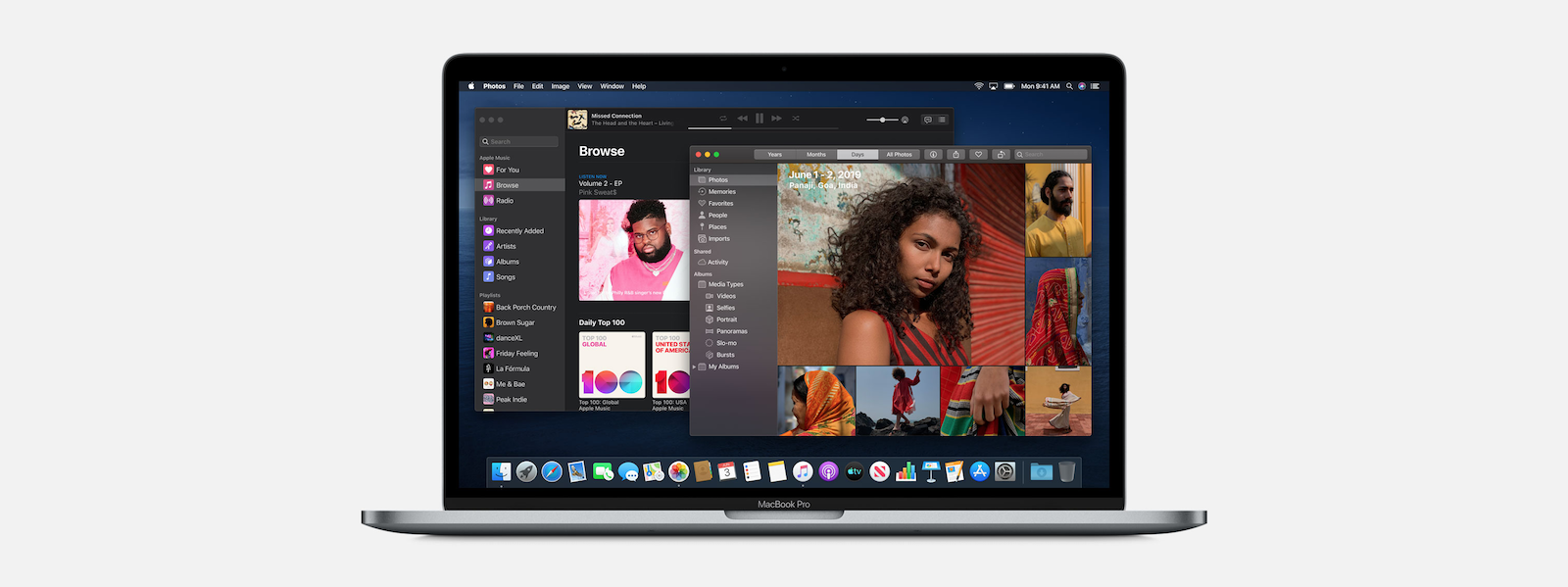Viewport: 1568px width, 587px height.
Task: Open the Top 100: Global playlist cover
Action: pos(612,365)
